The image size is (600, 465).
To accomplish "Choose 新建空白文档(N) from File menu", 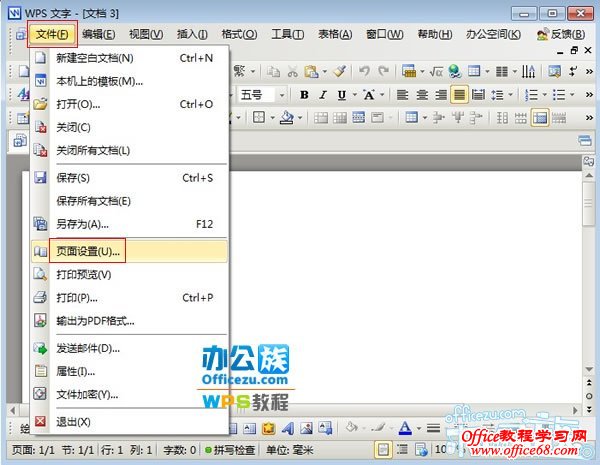I will click(130, 58).
